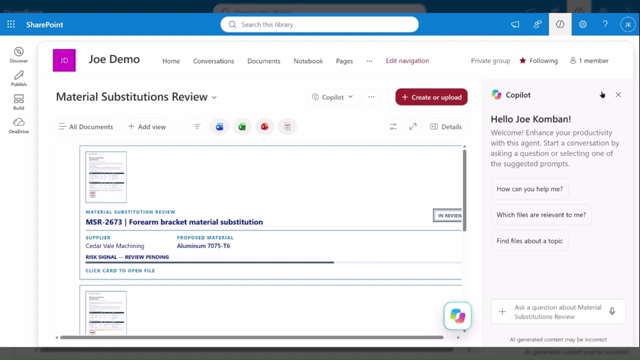The width and height of the screenshot is (640, 360).
Task: Click the Add view button
Action: [x=147, y=127]
